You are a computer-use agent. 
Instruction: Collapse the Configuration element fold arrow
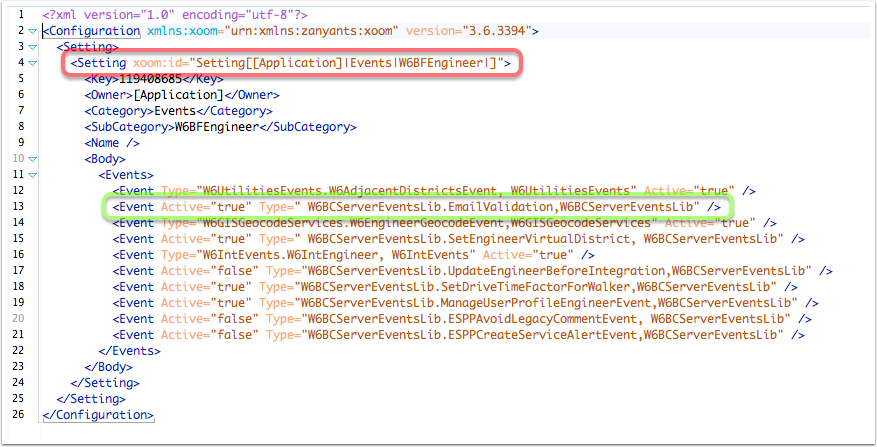tap(33, 31)
